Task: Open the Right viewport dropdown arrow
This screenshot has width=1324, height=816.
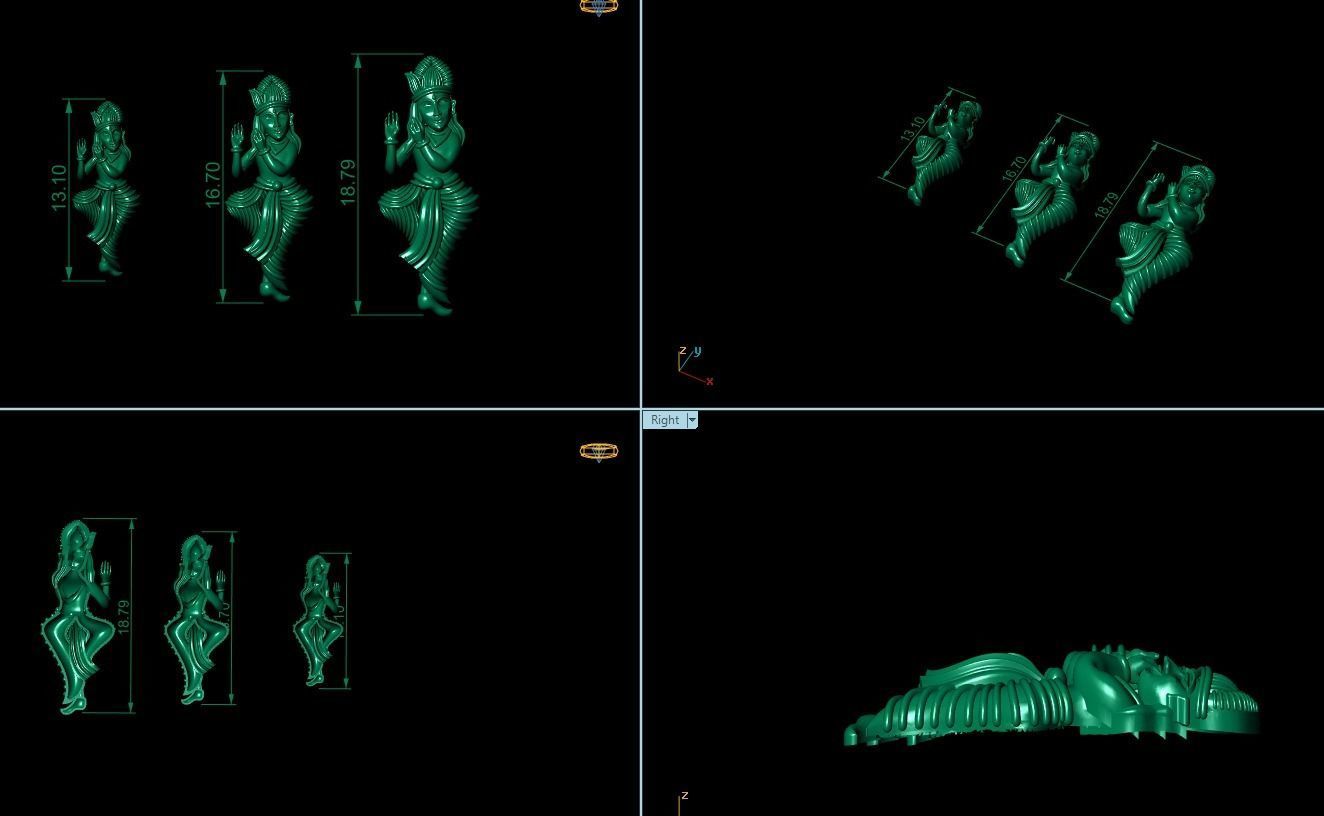Action: (692, 420)
